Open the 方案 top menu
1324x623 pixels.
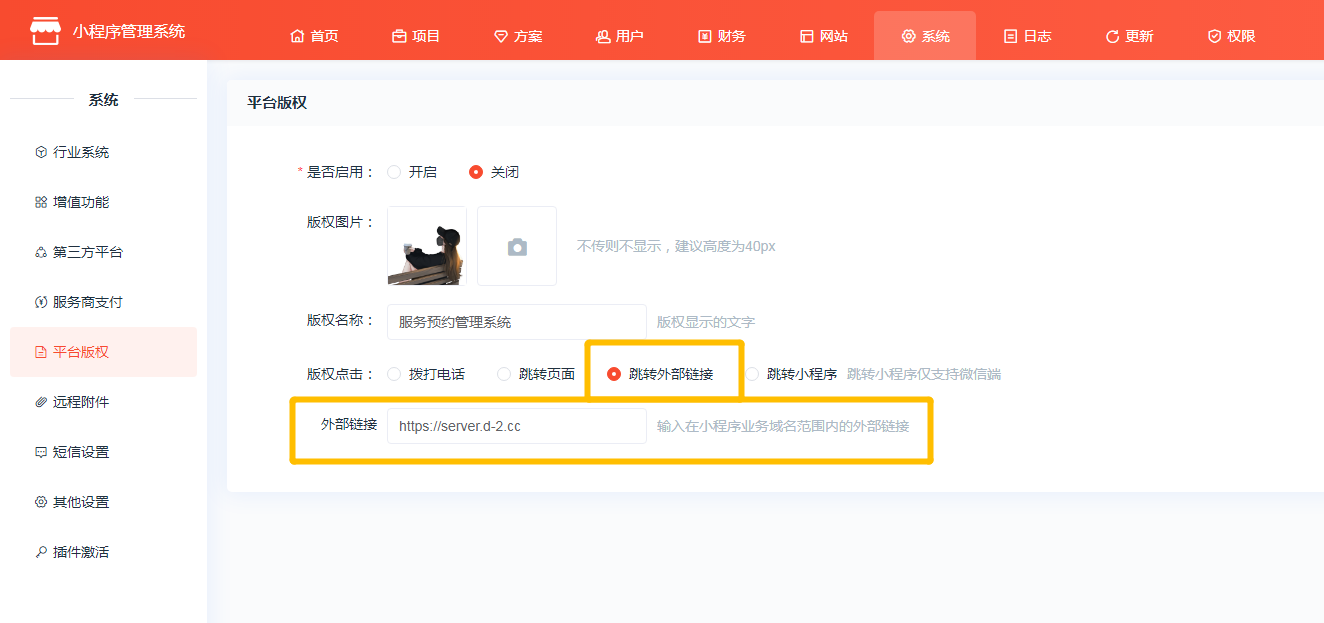pyautogui.click(x=518, y=36)
